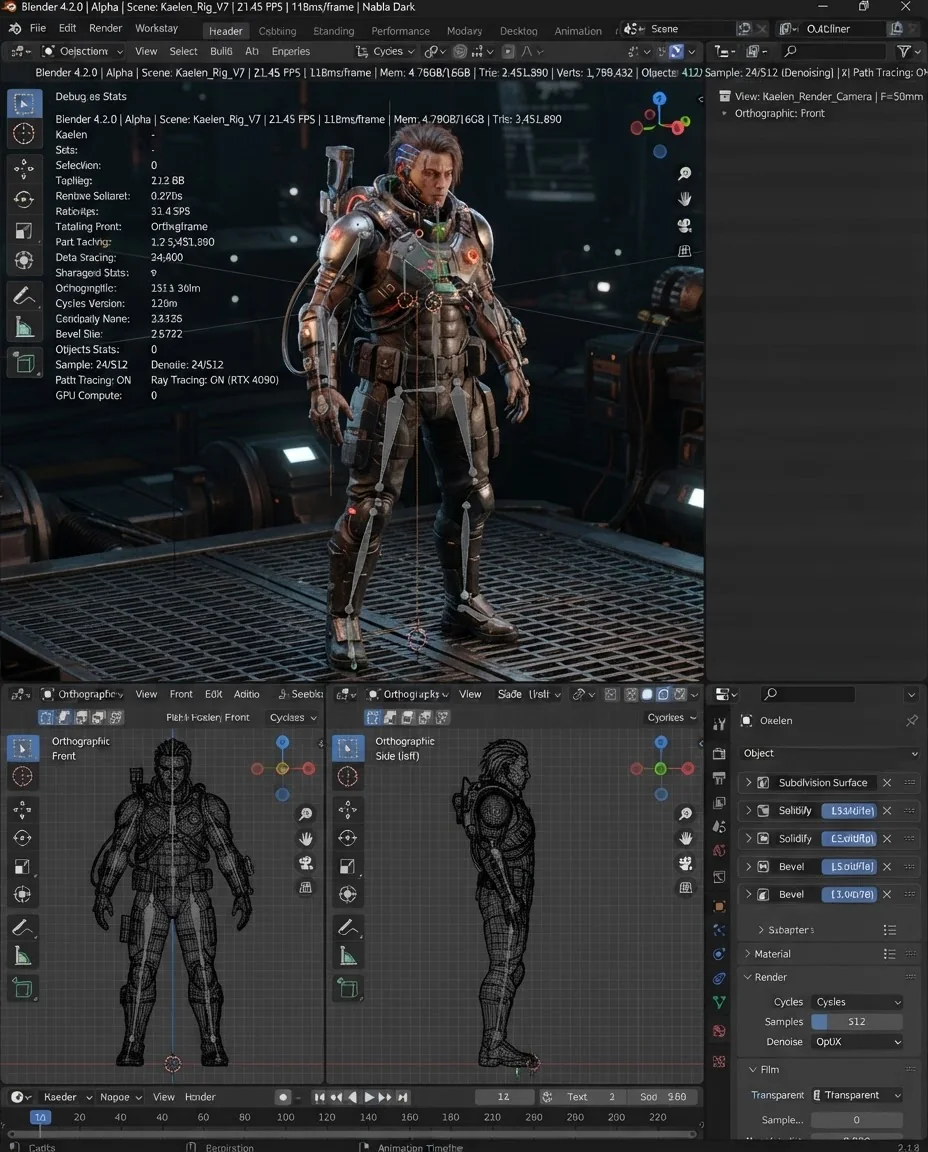Open the Tool properties tab icon
This screenshot has width=928, height=1152.
pyautogui.click(x=719, y=724)
